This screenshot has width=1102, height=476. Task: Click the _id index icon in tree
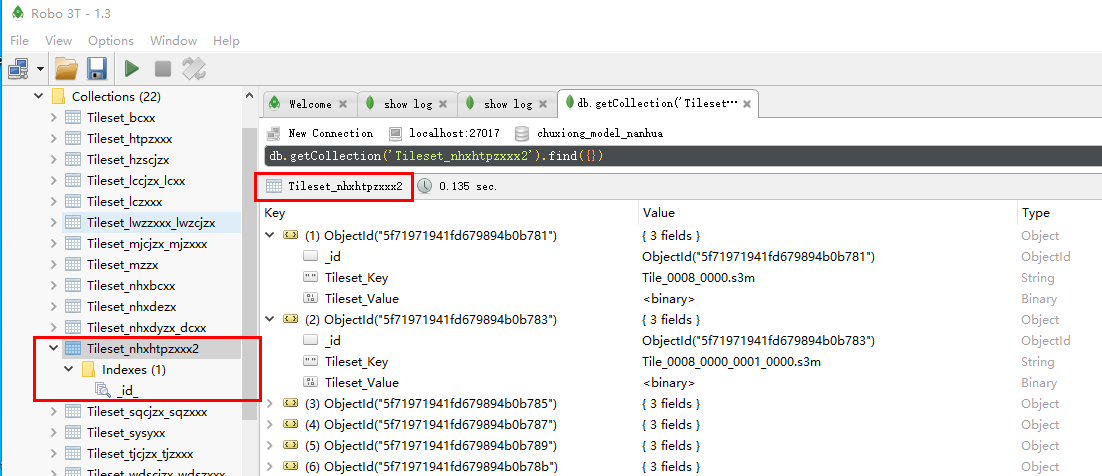pyautogui.click(x=103, y=390)
